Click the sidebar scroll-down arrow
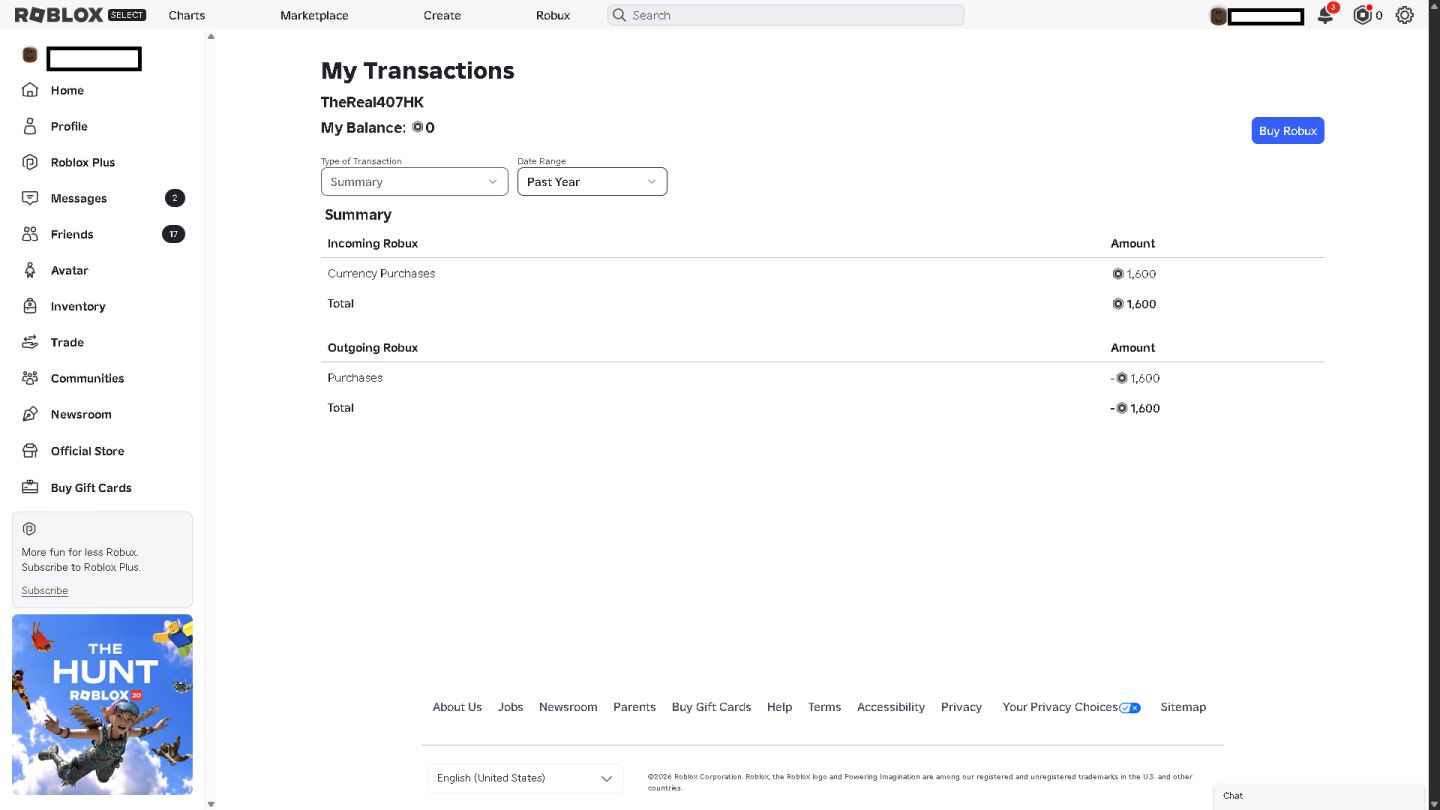This screenshot has width=1440, height=810. pyautogui.click(x=210, y=803)
